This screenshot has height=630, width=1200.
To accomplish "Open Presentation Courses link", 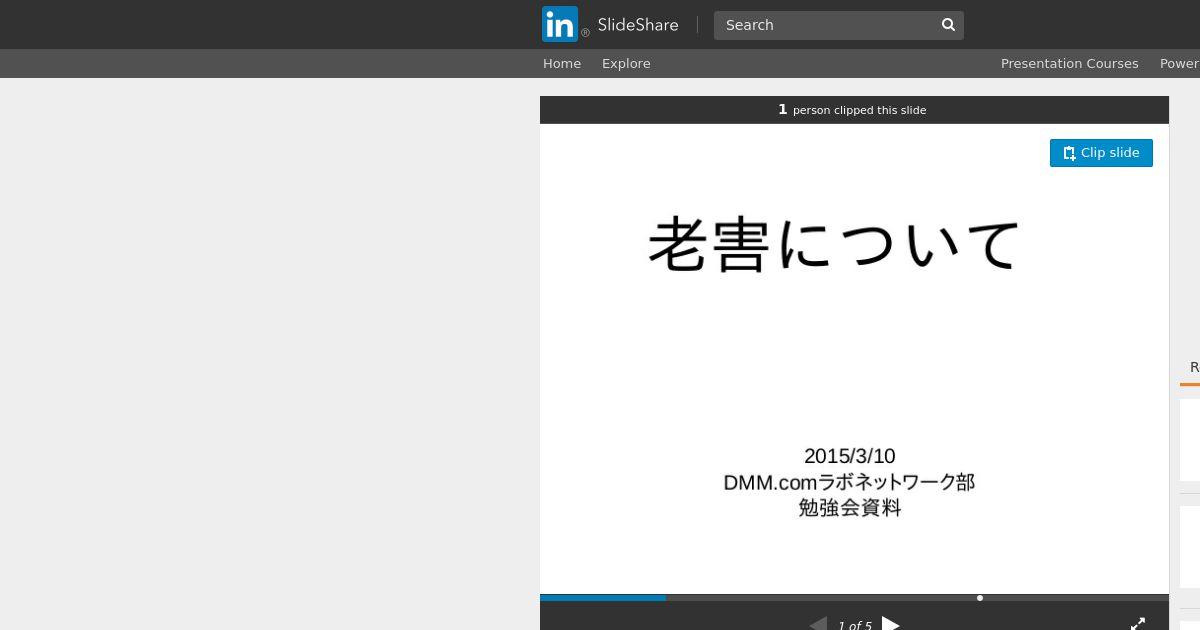I will pyautogui.click(x=1069, y=63).
